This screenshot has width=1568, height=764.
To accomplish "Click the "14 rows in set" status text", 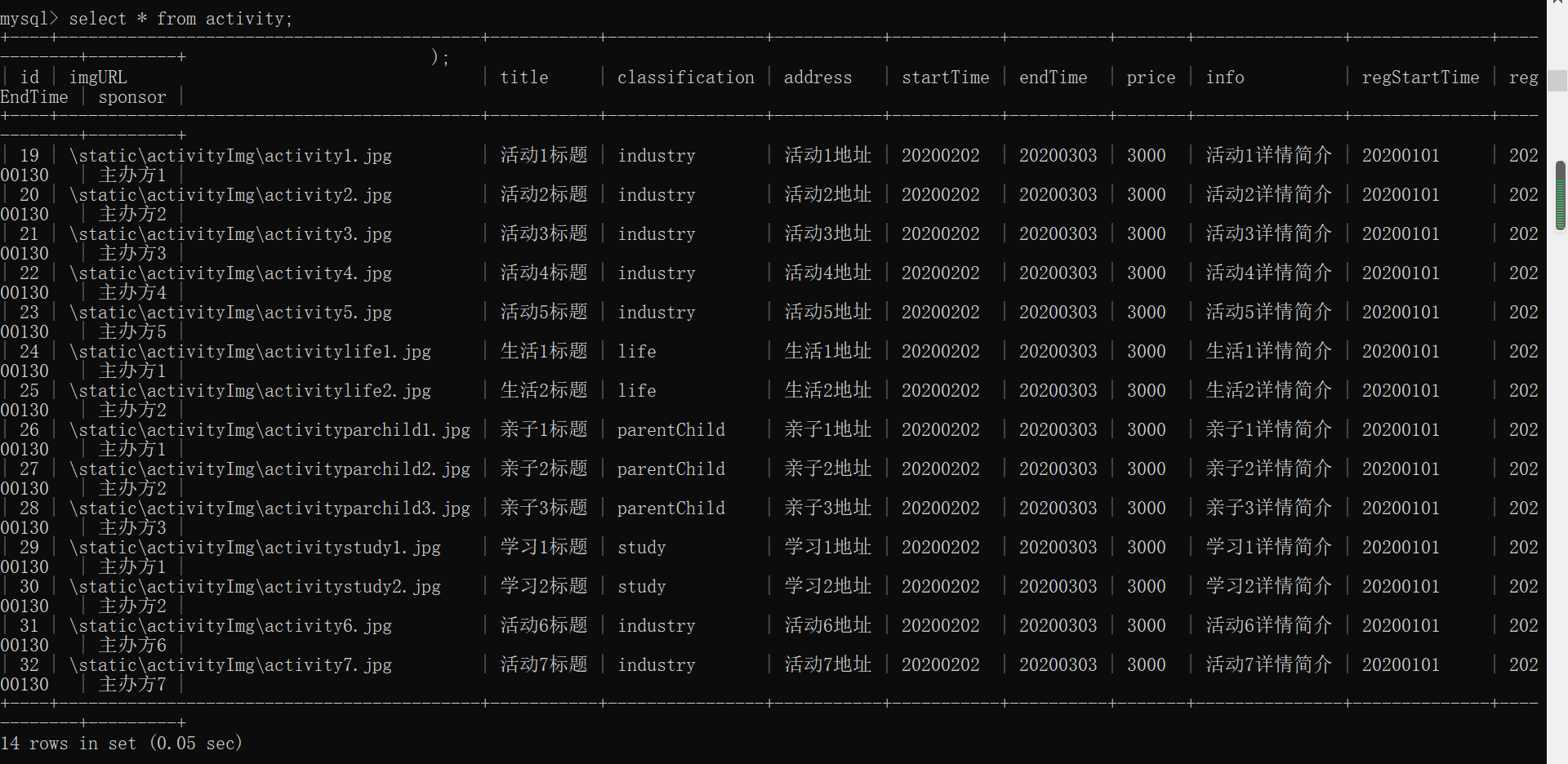I will [x=121, y=743].
